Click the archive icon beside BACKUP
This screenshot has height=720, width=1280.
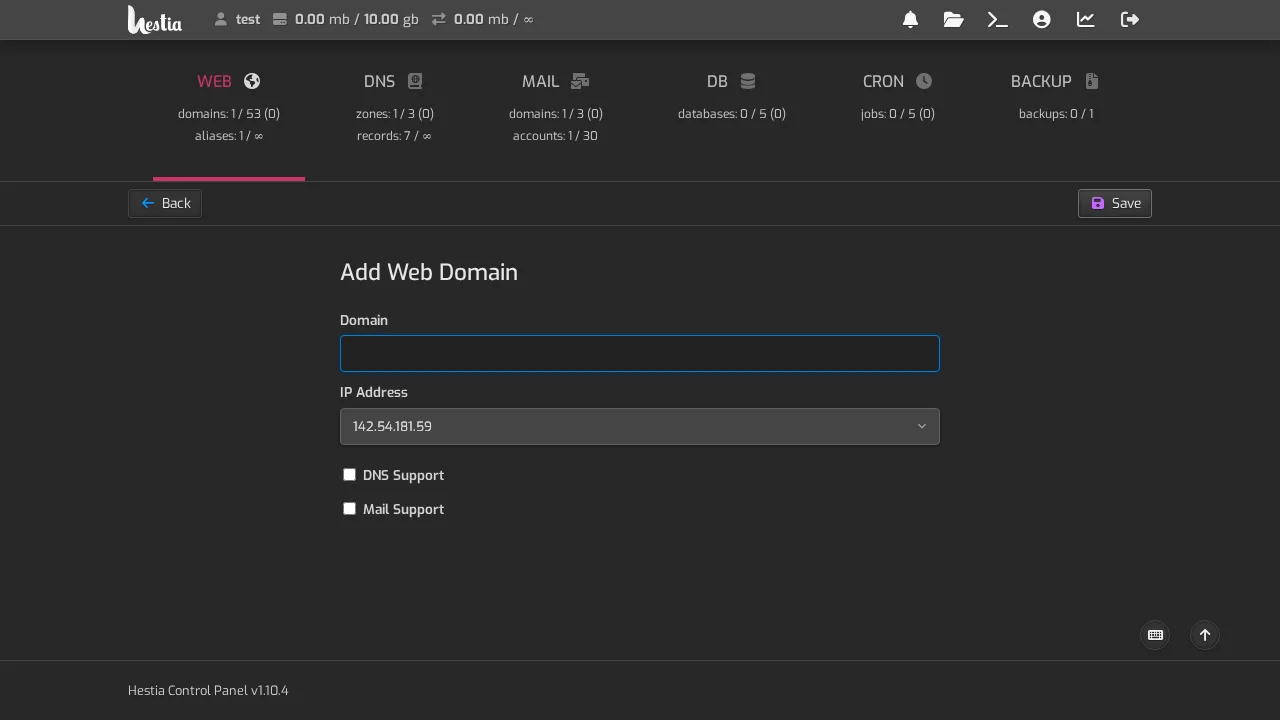pyautogui.click(x=1092, y=81)
